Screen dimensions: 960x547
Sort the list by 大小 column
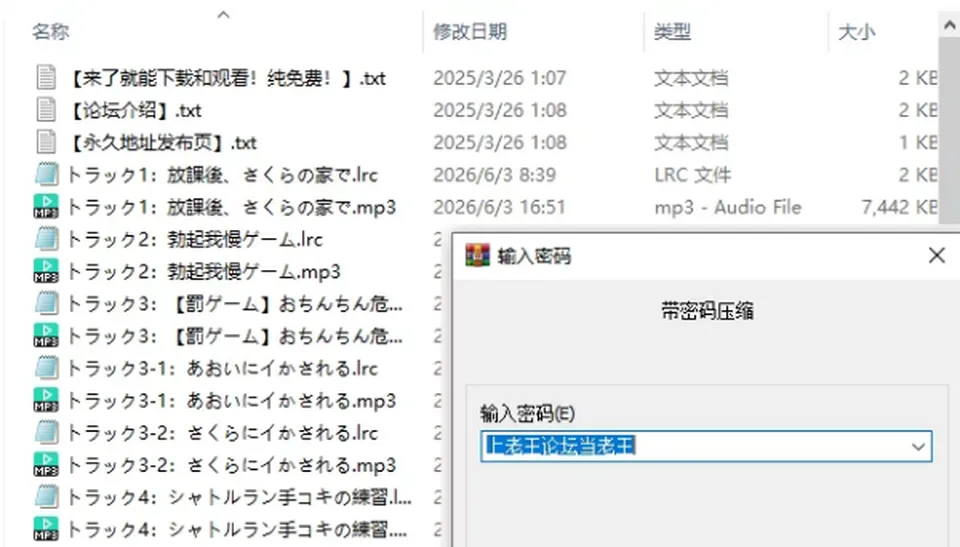pyautogui.click(x=856, y=31)
